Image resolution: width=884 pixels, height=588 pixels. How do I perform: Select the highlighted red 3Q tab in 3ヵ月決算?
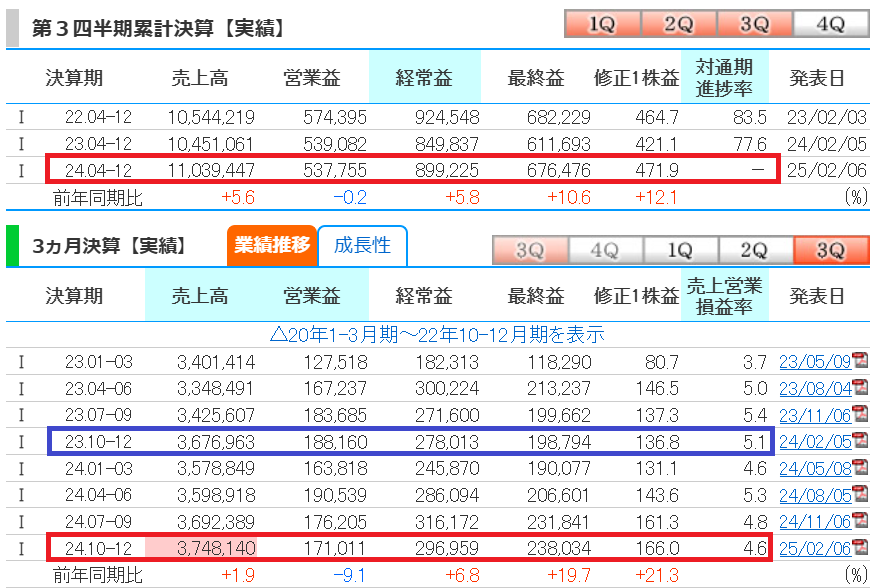pos(831,250)
